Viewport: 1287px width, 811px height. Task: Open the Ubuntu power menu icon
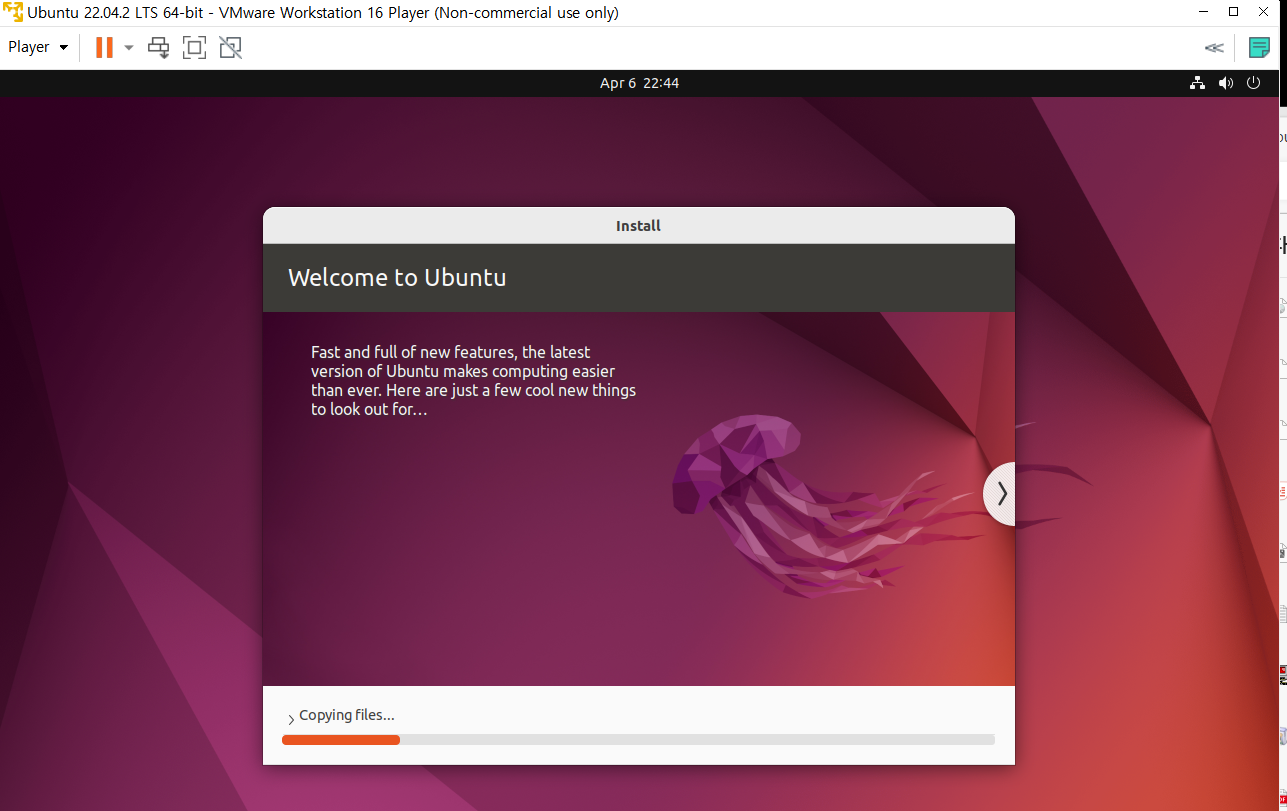coord(1254,83)
